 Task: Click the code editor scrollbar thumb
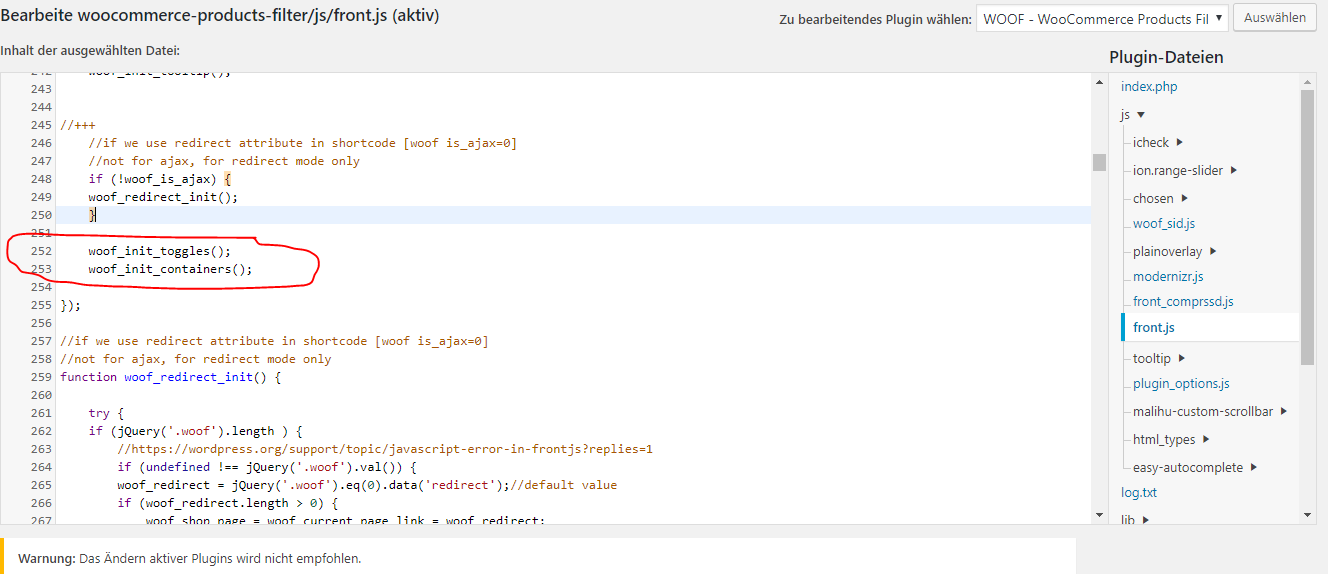[x=1099, y=163]
